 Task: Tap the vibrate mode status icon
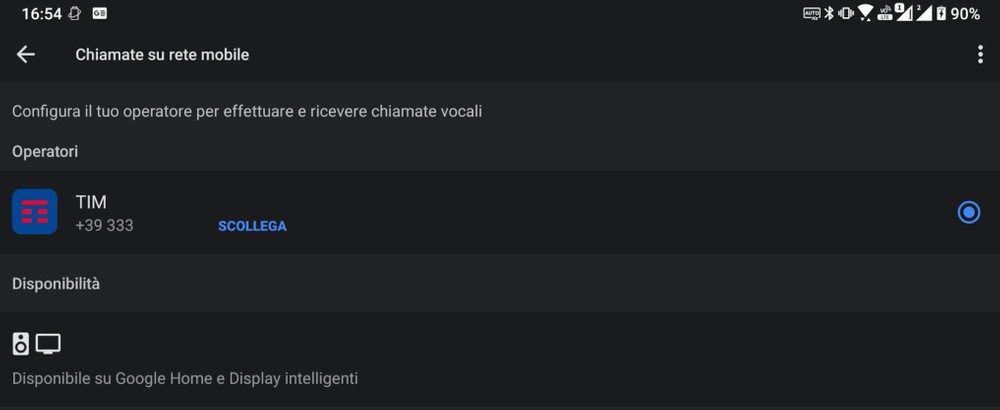(x=846, y=13)
